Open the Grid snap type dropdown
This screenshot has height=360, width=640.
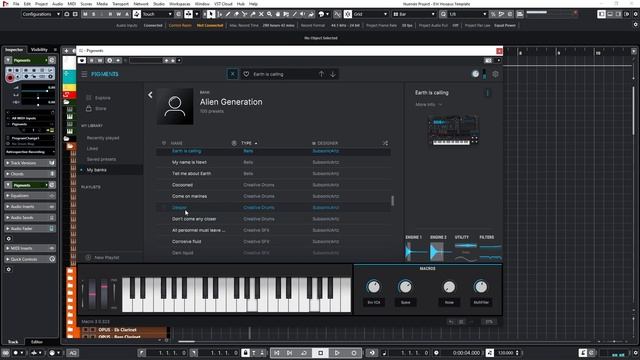click(x=371, y=14)
